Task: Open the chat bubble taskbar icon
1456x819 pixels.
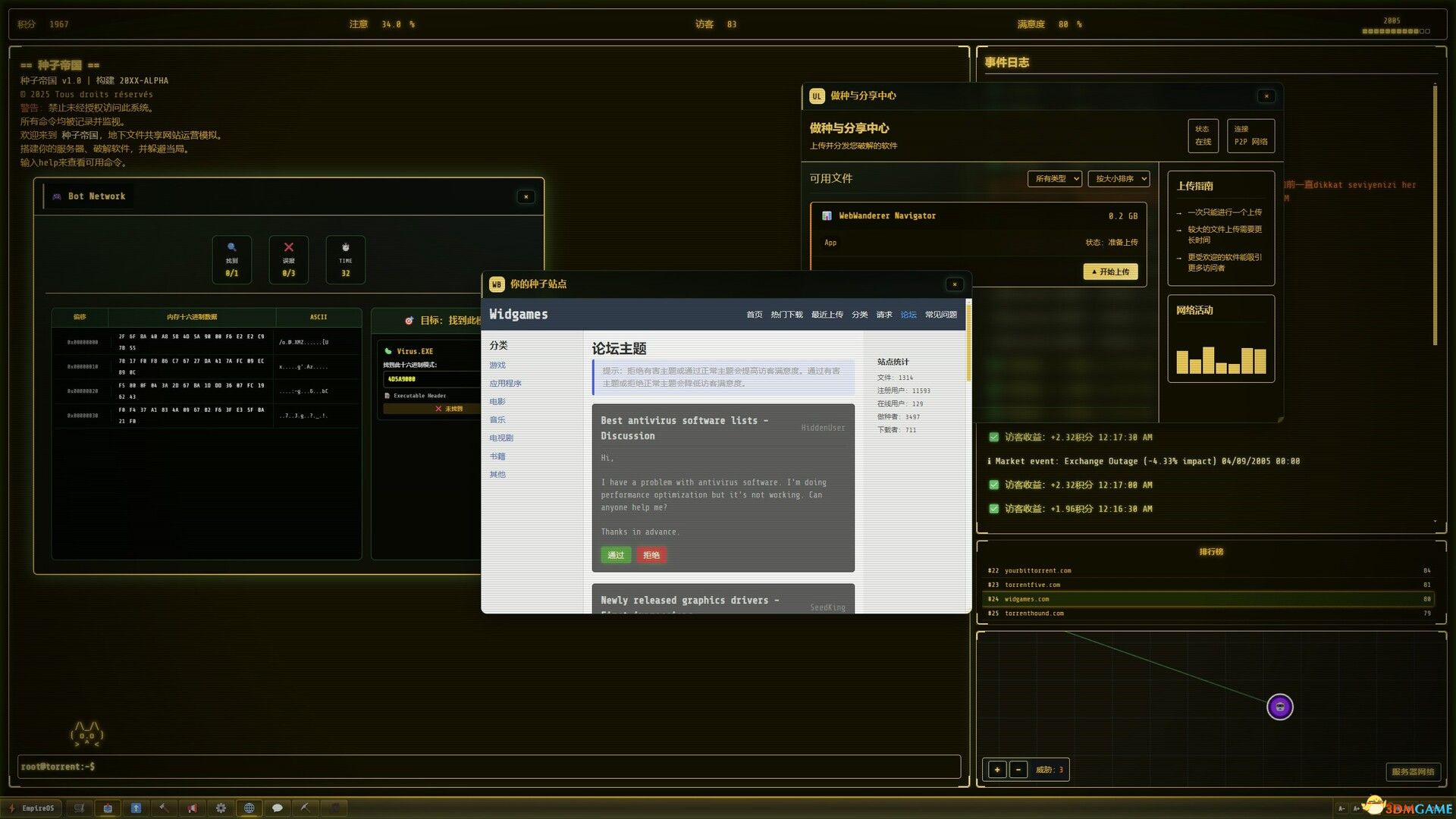Action: point(278,808)
